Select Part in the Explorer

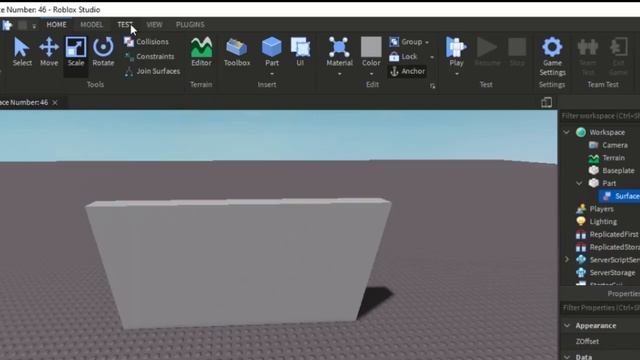click(609, 183)
